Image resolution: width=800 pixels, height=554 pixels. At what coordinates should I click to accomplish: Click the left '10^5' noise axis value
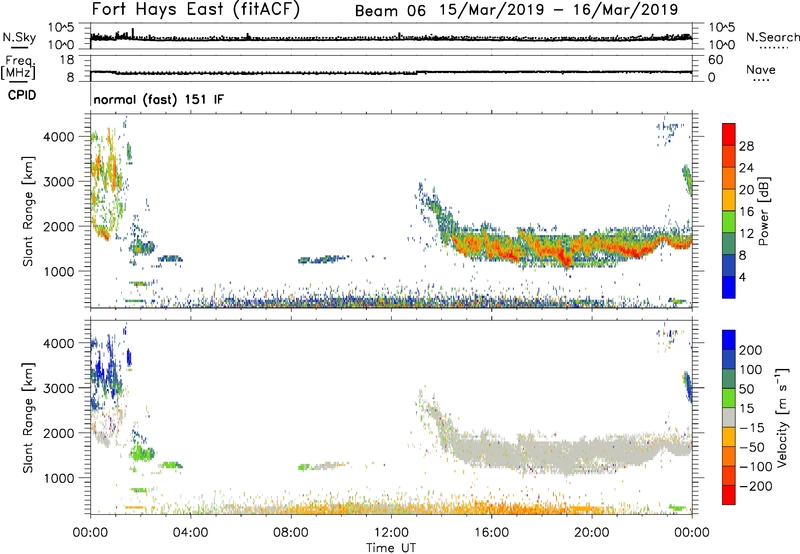click(61, 28)
